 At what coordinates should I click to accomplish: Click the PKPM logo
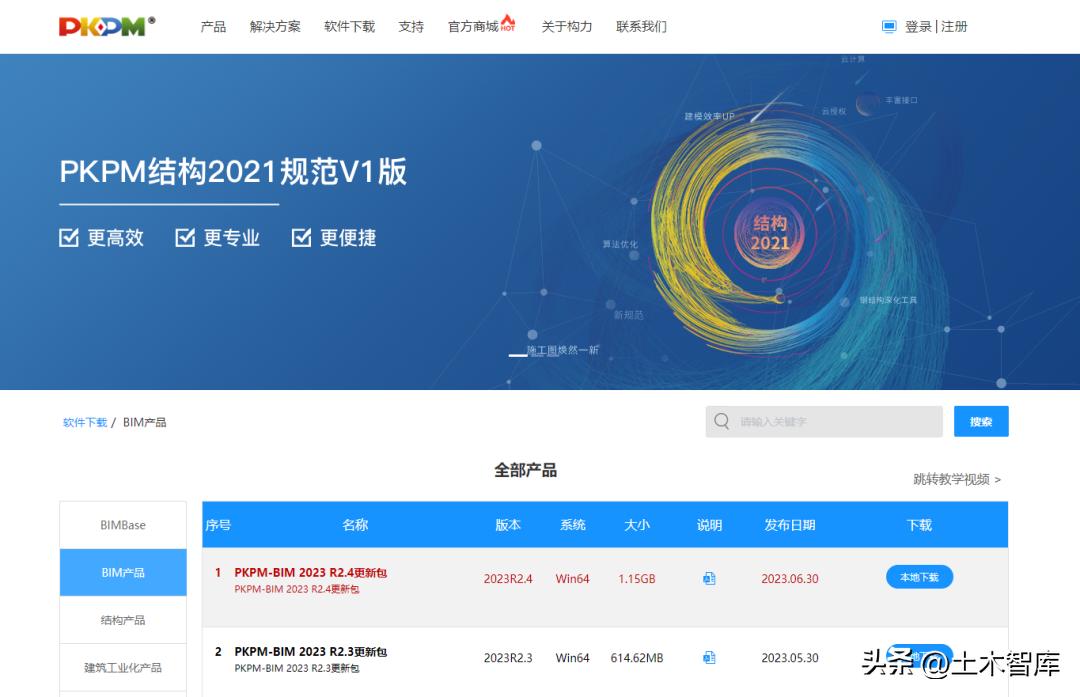pos(107,26)
